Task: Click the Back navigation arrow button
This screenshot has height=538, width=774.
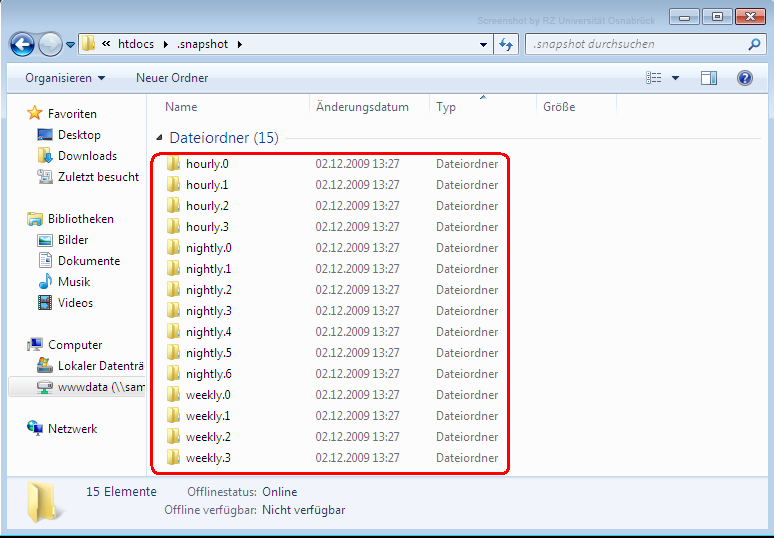Action: click(x=23, y=44)
